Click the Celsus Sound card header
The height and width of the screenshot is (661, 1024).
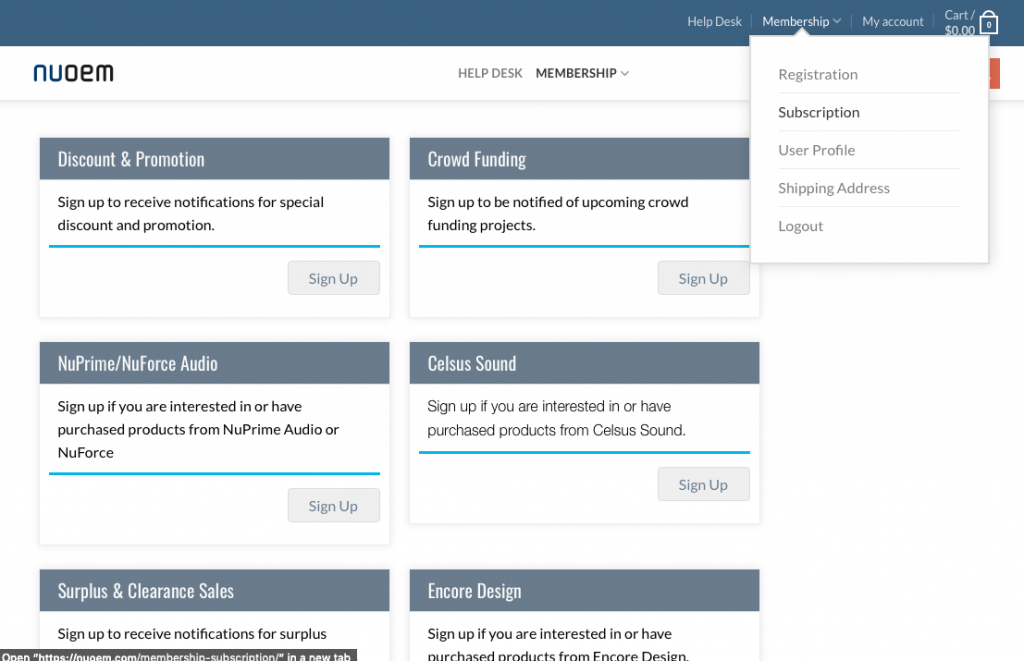[584, 363]
